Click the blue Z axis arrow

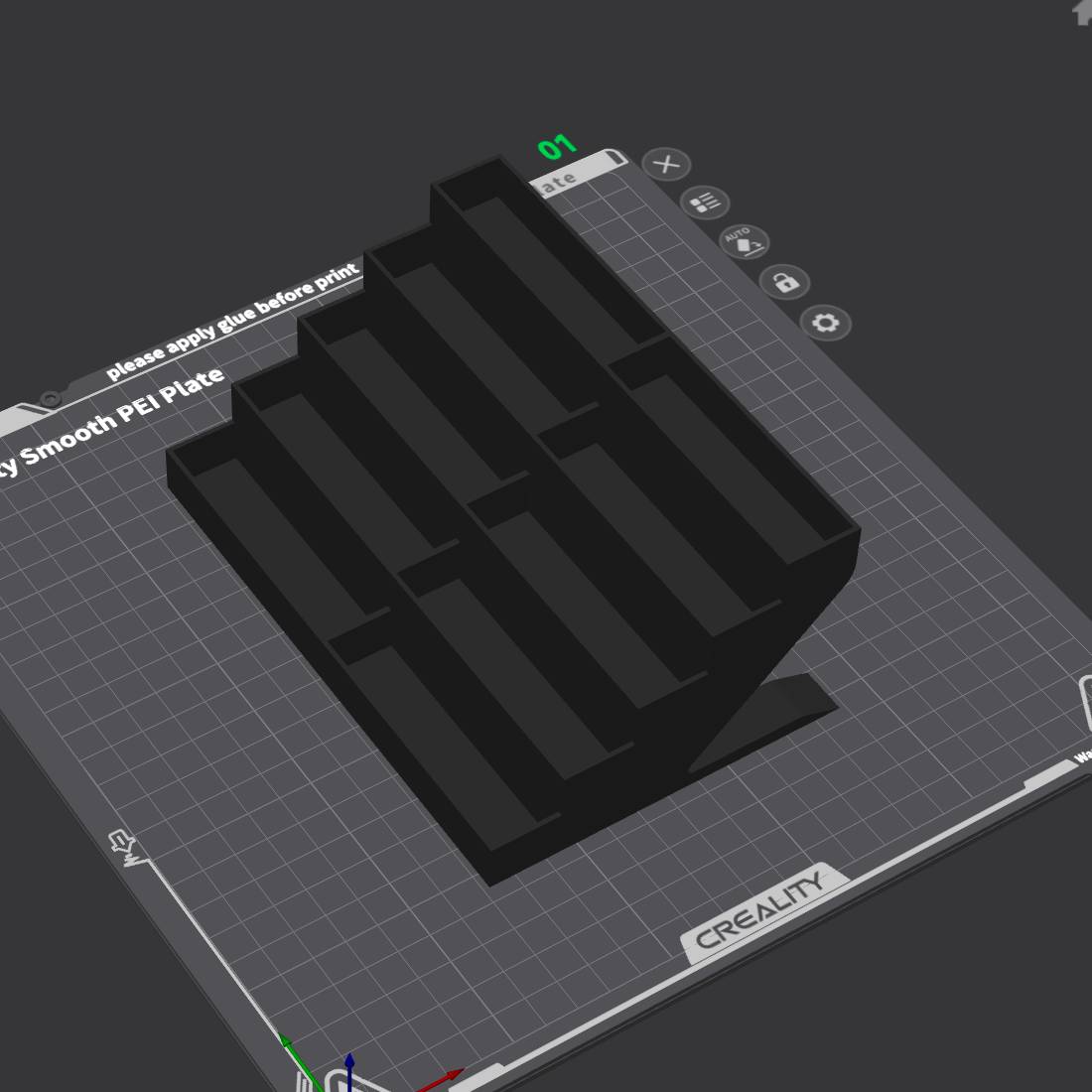pos(349,1064)
